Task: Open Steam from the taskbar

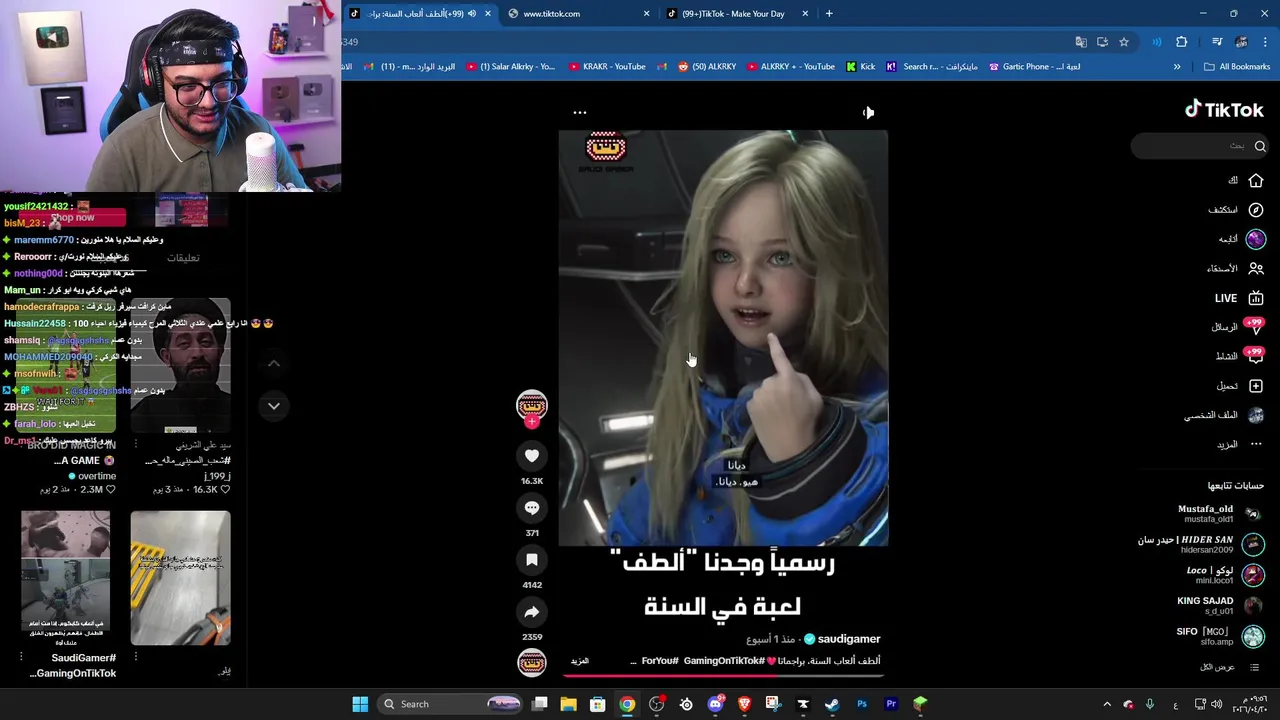Action: tap(832, 704)
